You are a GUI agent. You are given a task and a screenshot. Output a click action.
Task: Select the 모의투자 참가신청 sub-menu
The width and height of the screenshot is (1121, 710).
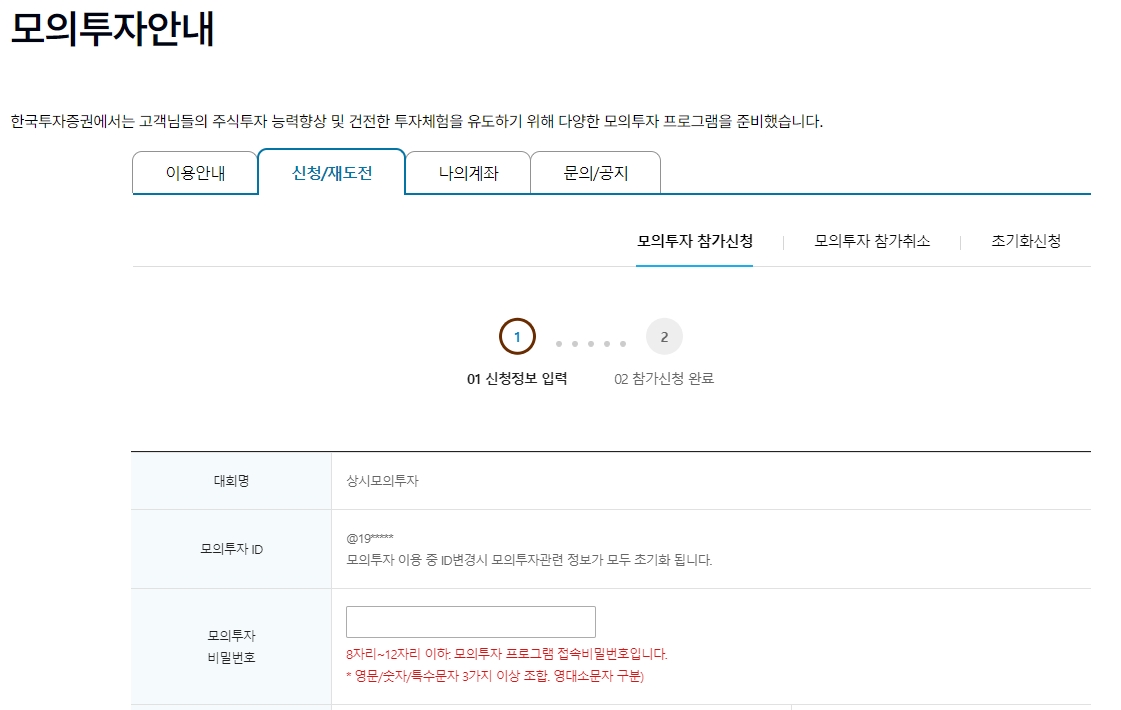[695, 241]
